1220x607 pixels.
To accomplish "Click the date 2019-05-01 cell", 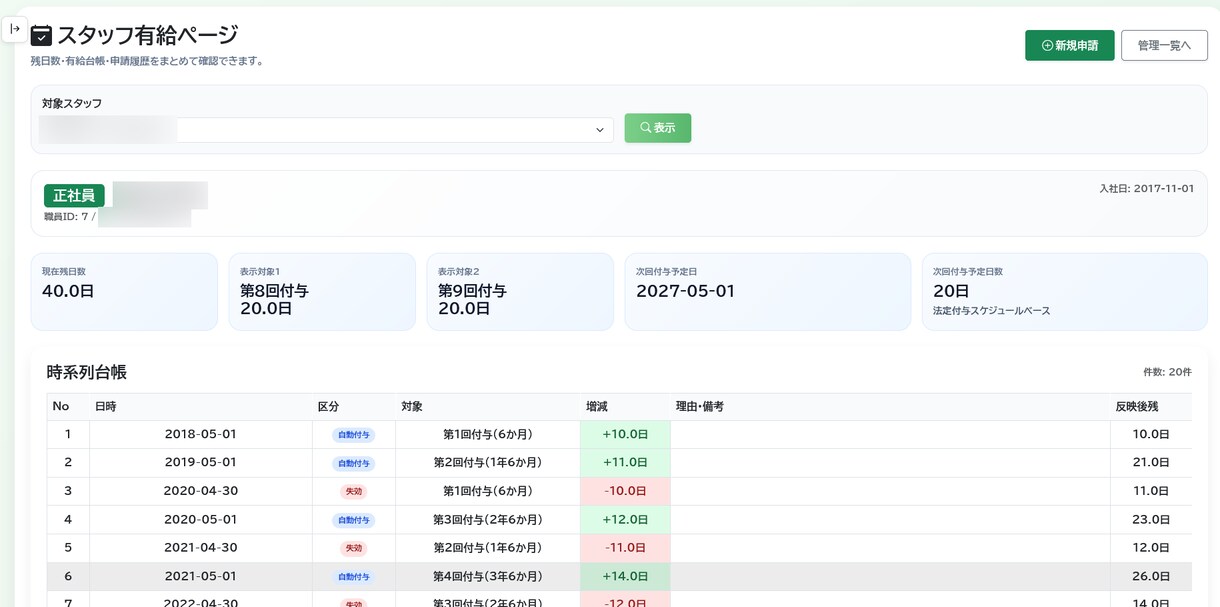I will (x=201, y=462).
